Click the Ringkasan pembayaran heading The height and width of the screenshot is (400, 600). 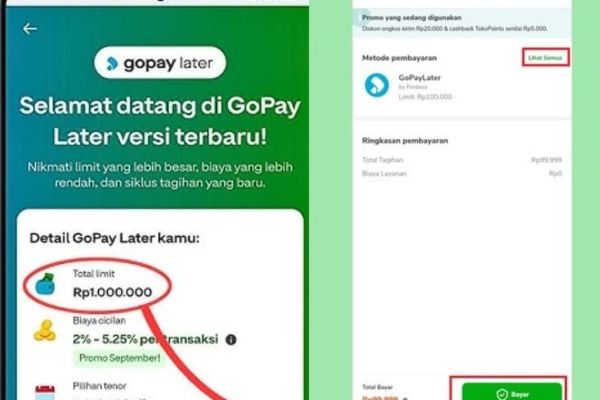click(405, 141)
